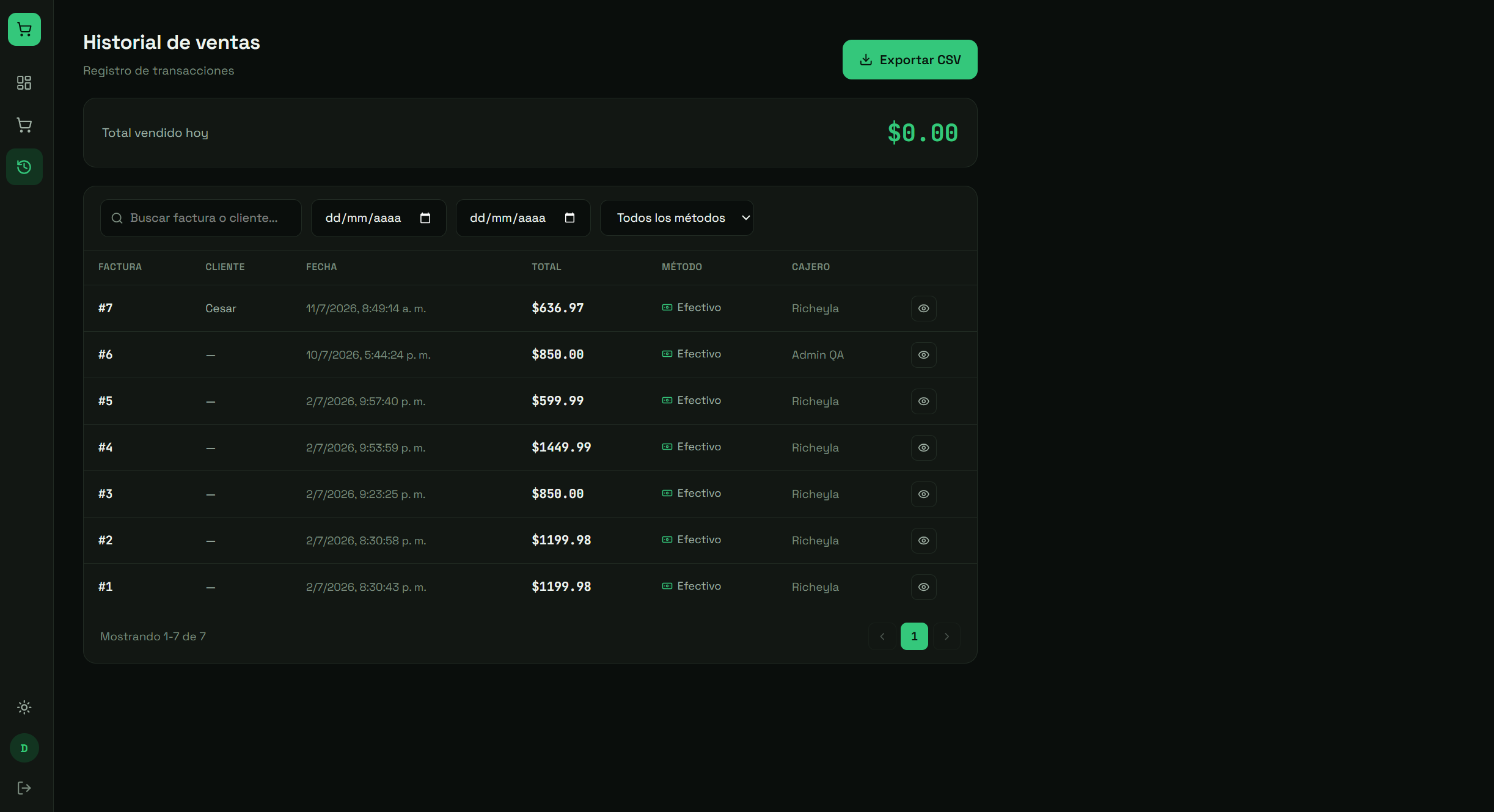Open the user avatar labeled D
Image resolution: width=1494 pixels, height=812 pixels.
click(24, 748)
